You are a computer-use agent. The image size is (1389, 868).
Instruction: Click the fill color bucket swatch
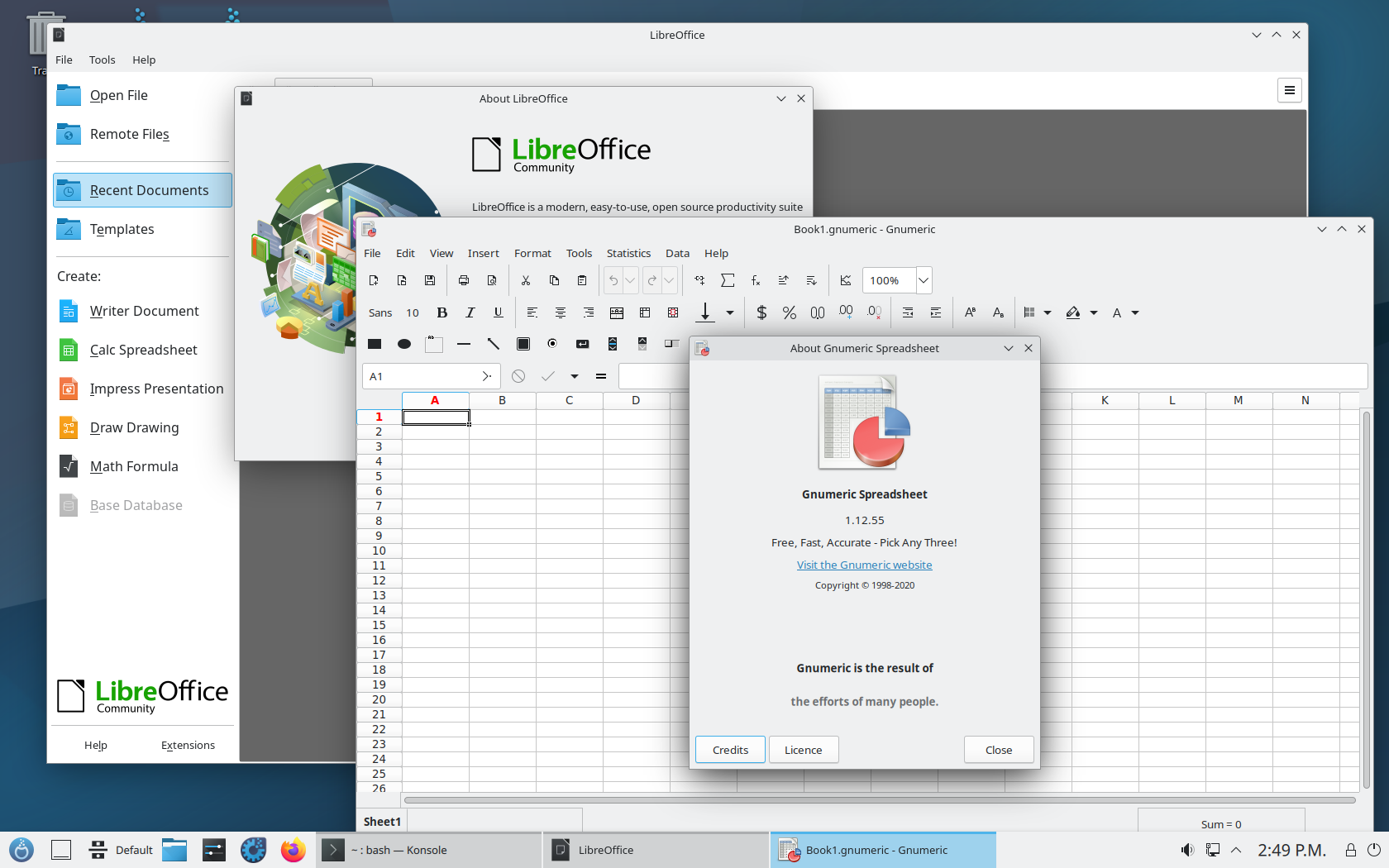pyautogui.click(x=1073, y=312)
